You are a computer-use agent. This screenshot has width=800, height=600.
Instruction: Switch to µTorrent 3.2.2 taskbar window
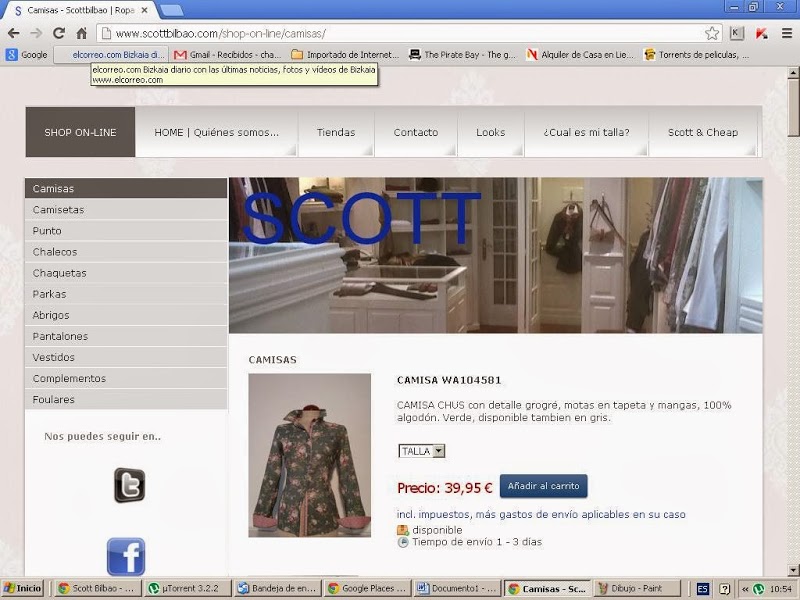188,588
